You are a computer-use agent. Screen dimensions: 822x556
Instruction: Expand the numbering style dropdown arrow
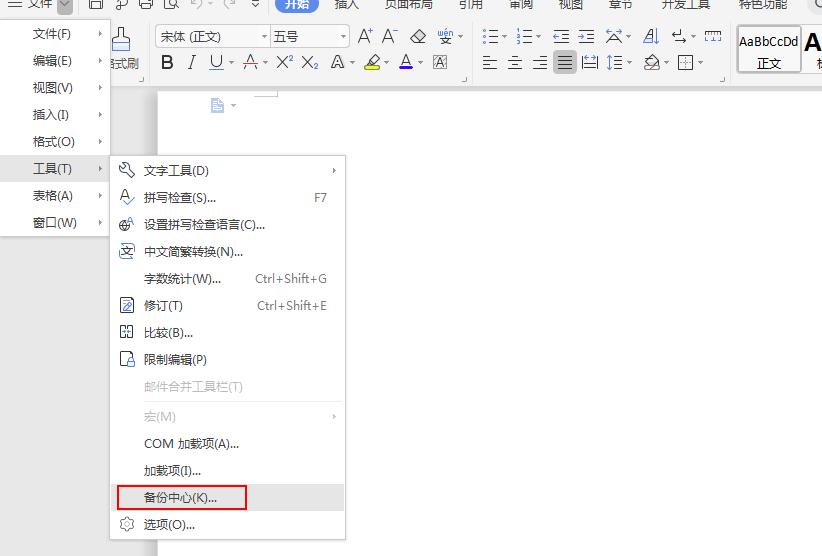538,37
